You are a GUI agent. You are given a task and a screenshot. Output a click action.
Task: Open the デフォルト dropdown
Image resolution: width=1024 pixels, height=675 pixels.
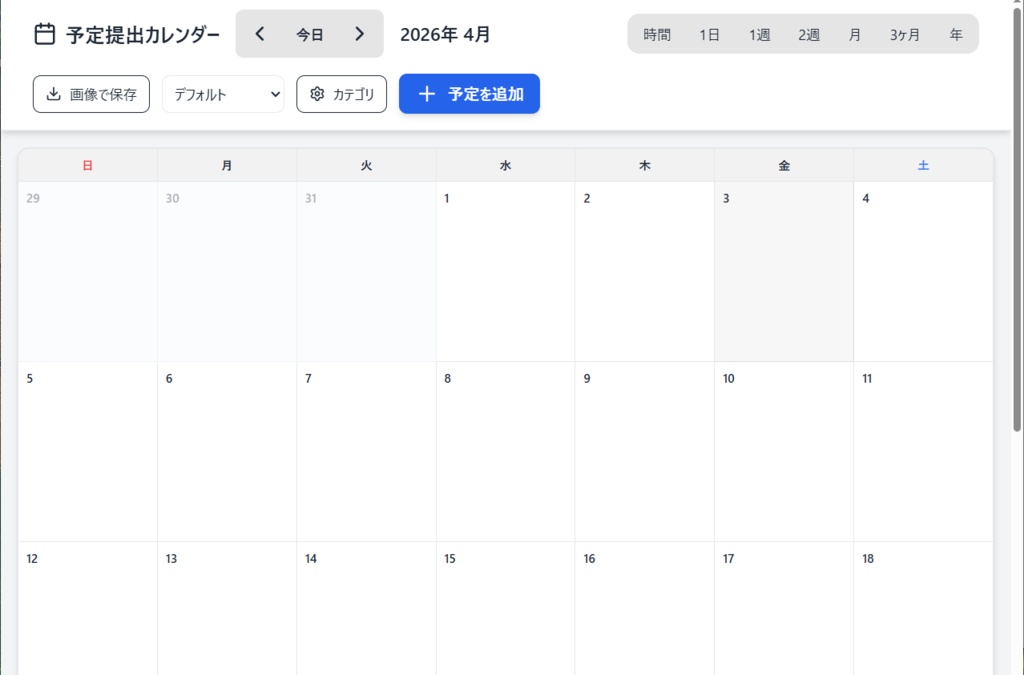tap(223, 94)
